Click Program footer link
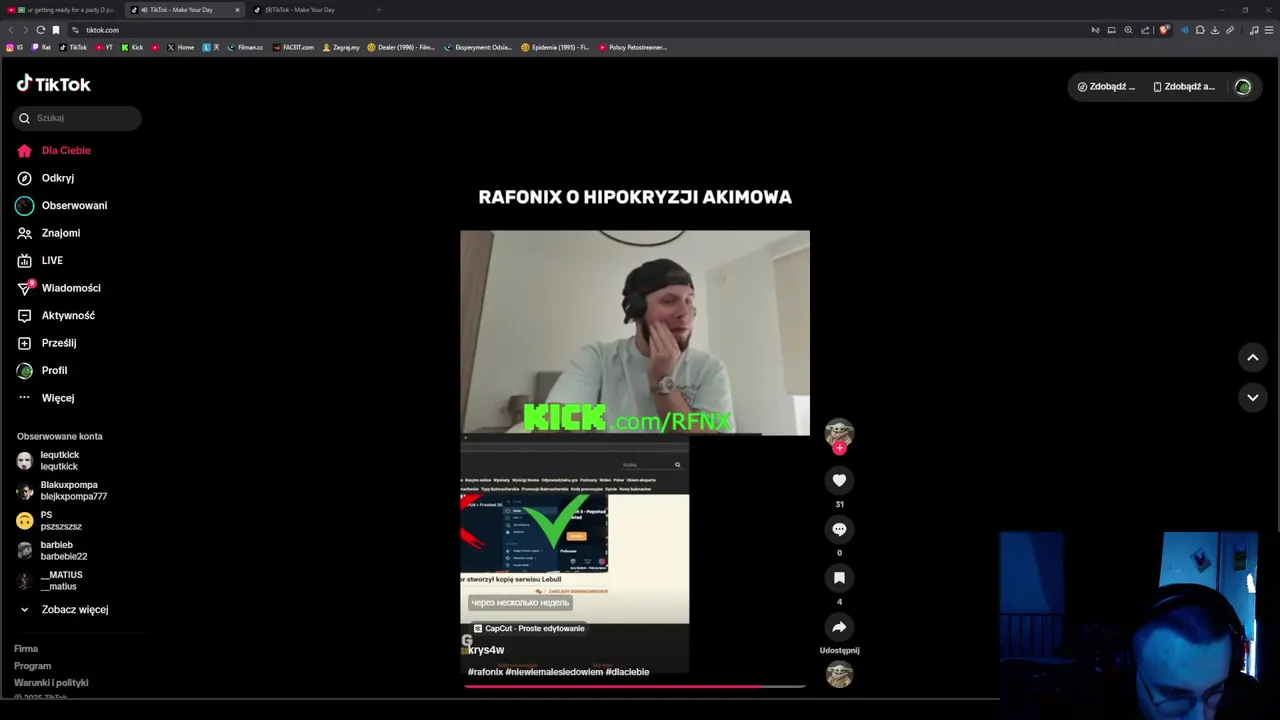 tap(33, 666)
